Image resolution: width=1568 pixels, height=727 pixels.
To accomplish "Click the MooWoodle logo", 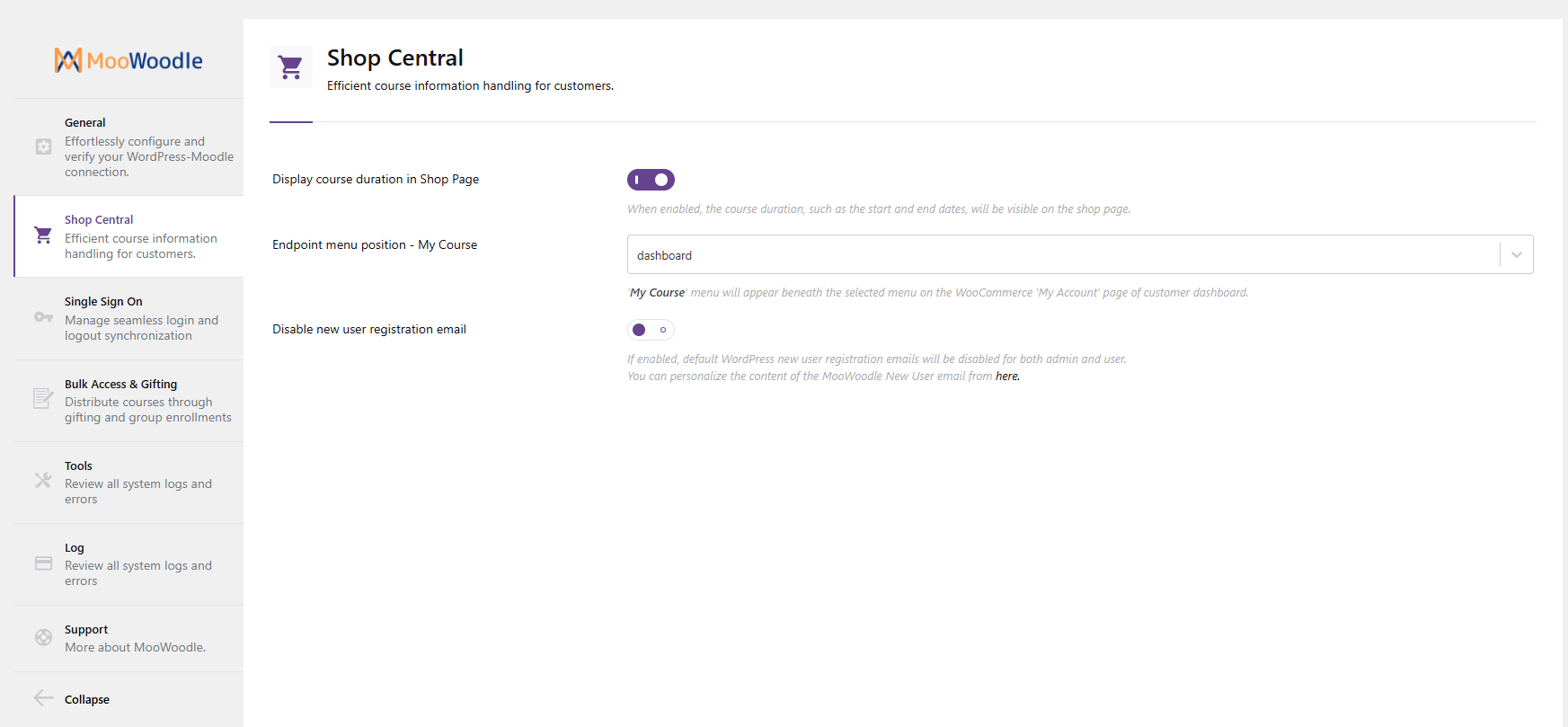I will (x=128, y=60).
